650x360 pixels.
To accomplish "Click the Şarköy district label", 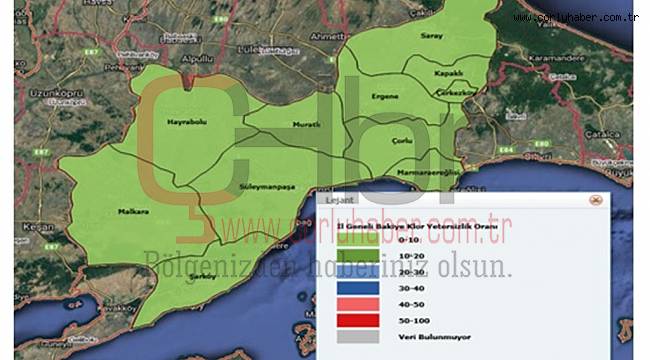I will 203,277.
